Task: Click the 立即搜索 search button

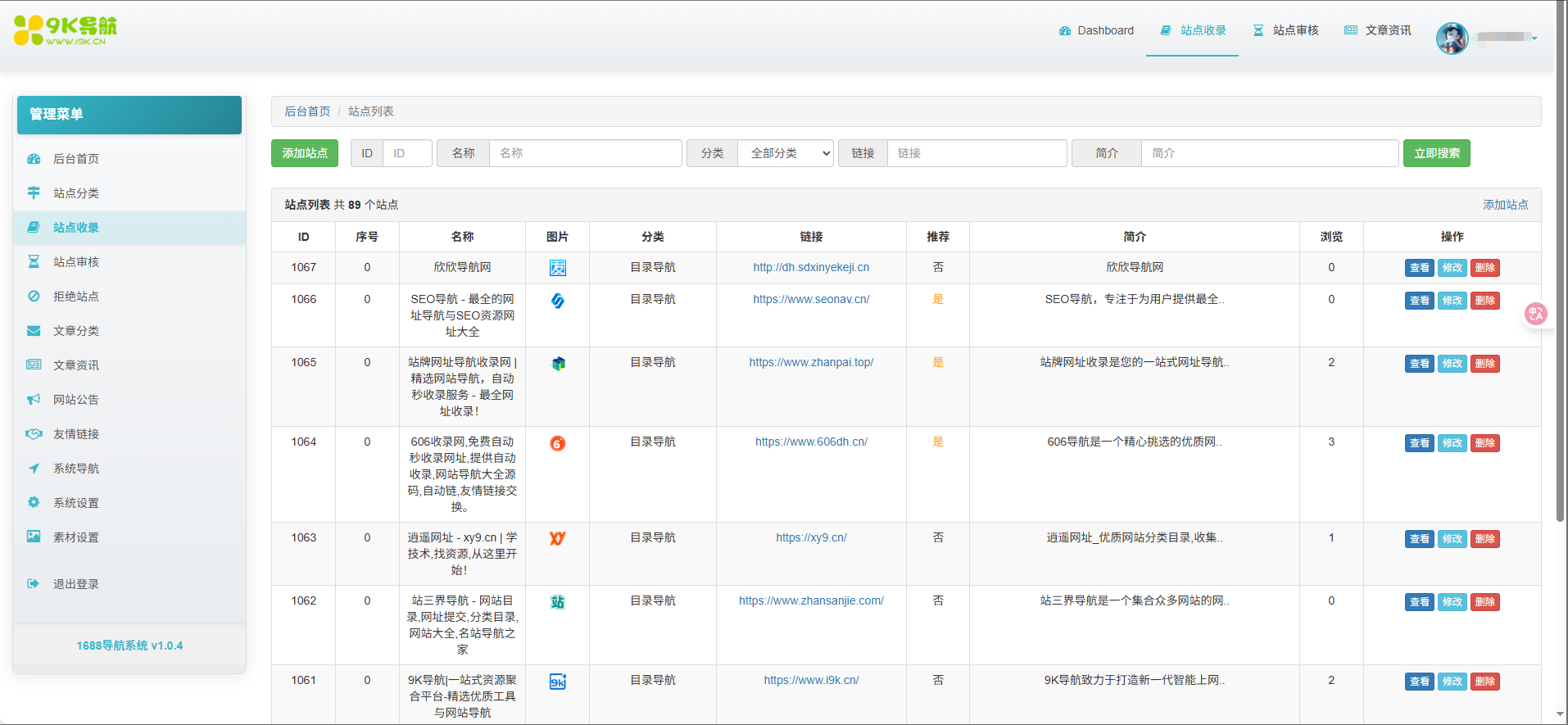Action: [x=1437, y=153]
